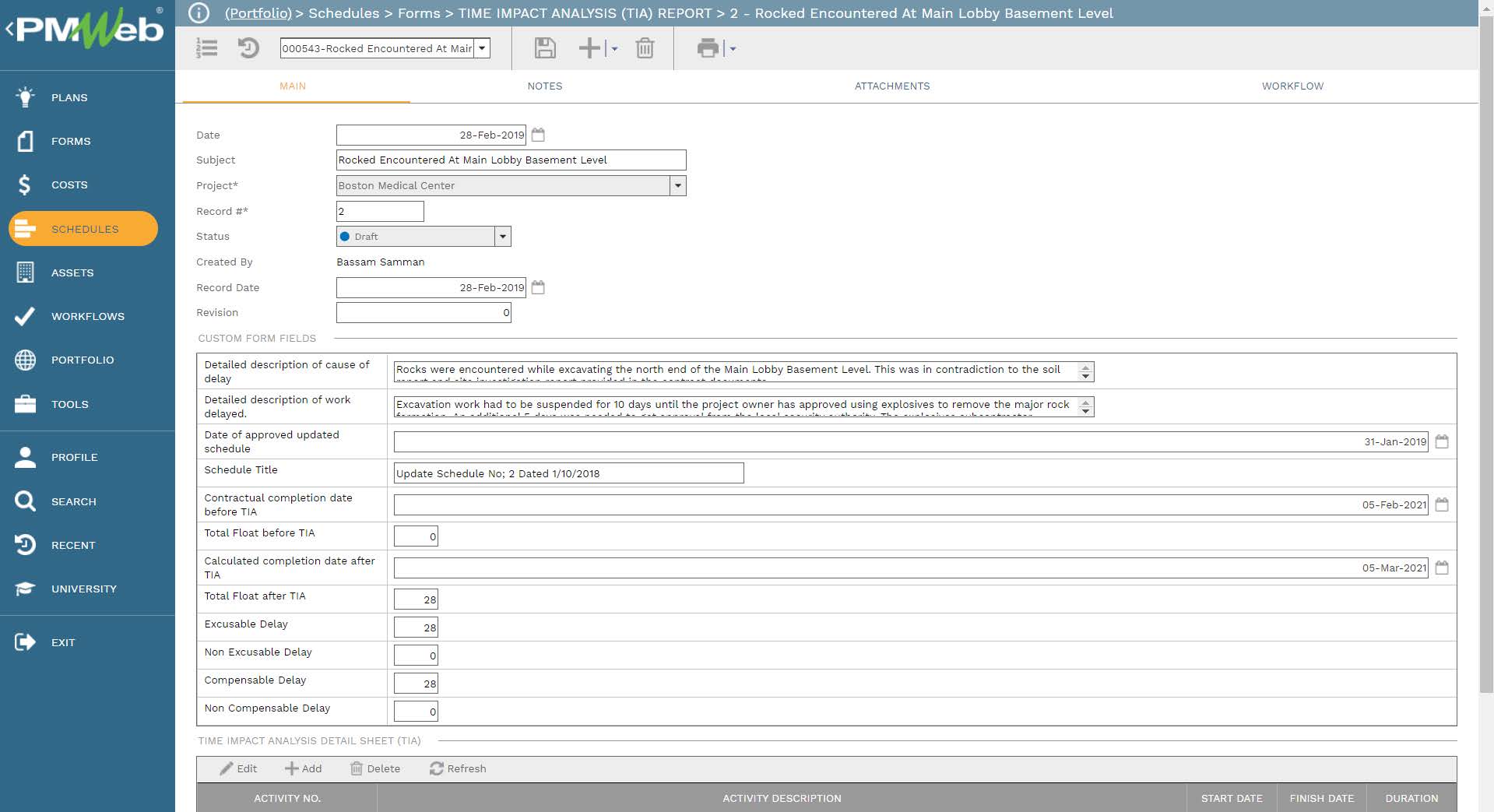The image size is (1494, 812).
Task: Click the Total Float after TIA field
Action: [x=416, y=599]
